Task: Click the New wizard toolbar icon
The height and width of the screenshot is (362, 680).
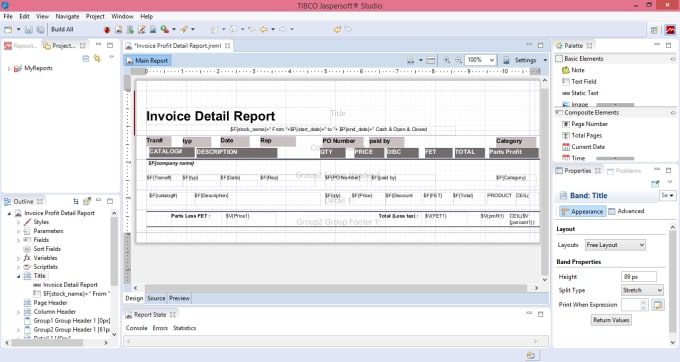Action: [8, 29]
